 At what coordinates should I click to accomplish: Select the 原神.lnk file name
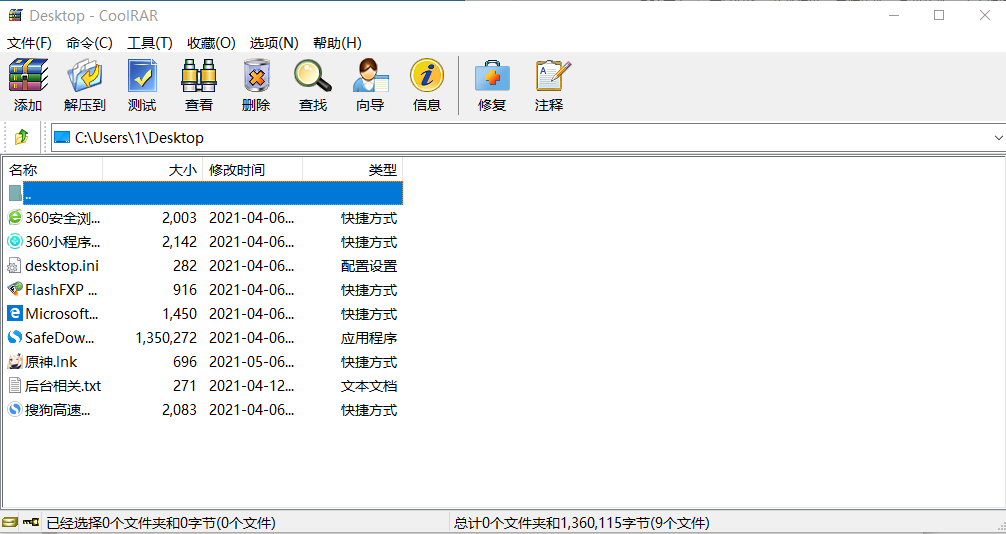pos(51,361)
